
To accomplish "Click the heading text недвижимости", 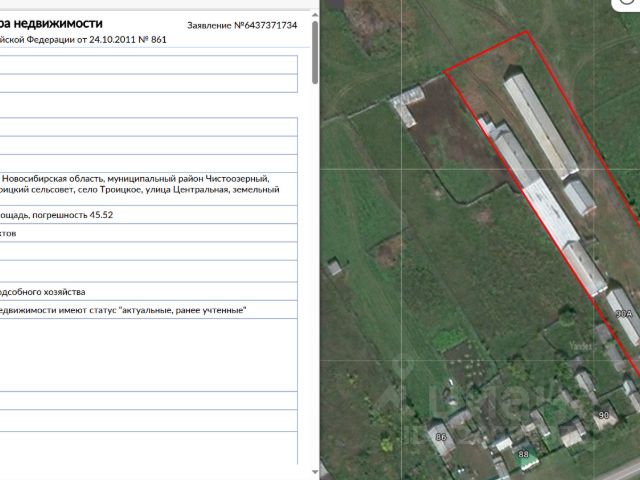I will pos(58,24).
